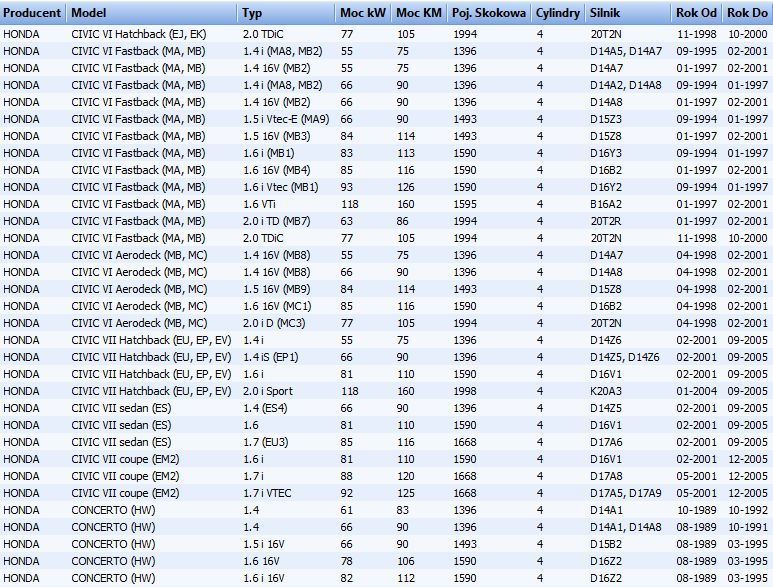Select type cell 1.6 16V (MC1)
Image resolution: width=773 pixels, height=587 pixels.
tap(277, 306)
